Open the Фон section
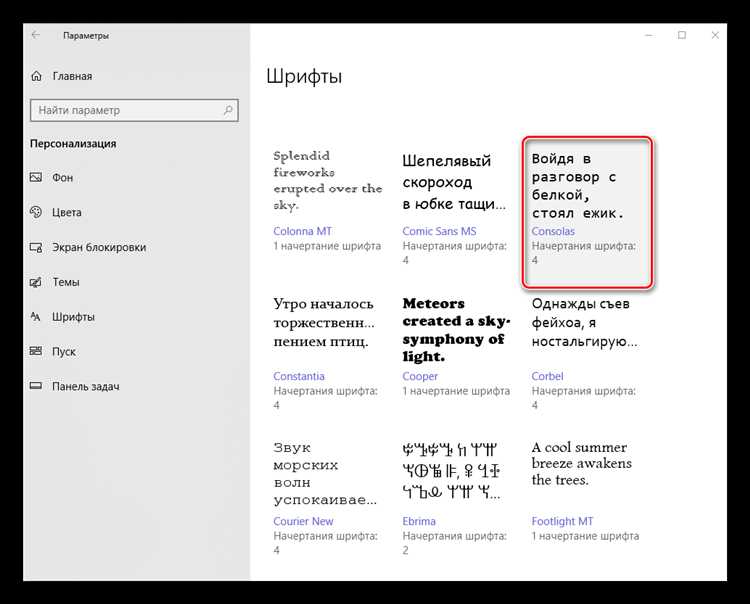This screenshot has height=604, width=750. [x=63, y=177]
